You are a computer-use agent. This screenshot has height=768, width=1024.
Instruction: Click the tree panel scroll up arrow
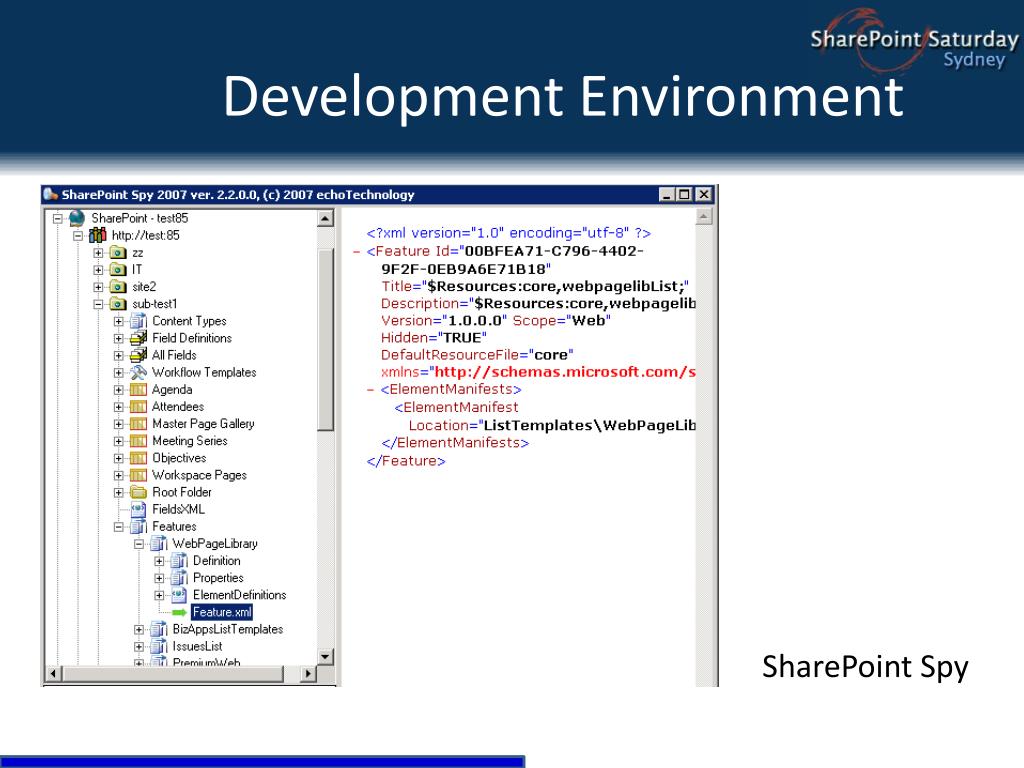coord(325,218)
